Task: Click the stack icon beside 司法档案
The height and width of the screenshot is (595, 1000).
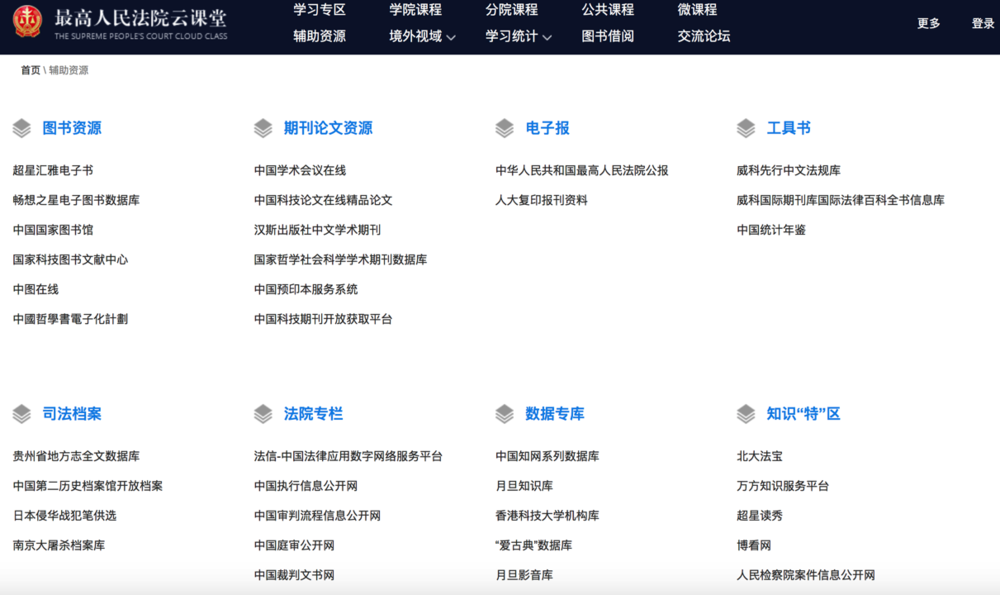Action: (22, 414)
